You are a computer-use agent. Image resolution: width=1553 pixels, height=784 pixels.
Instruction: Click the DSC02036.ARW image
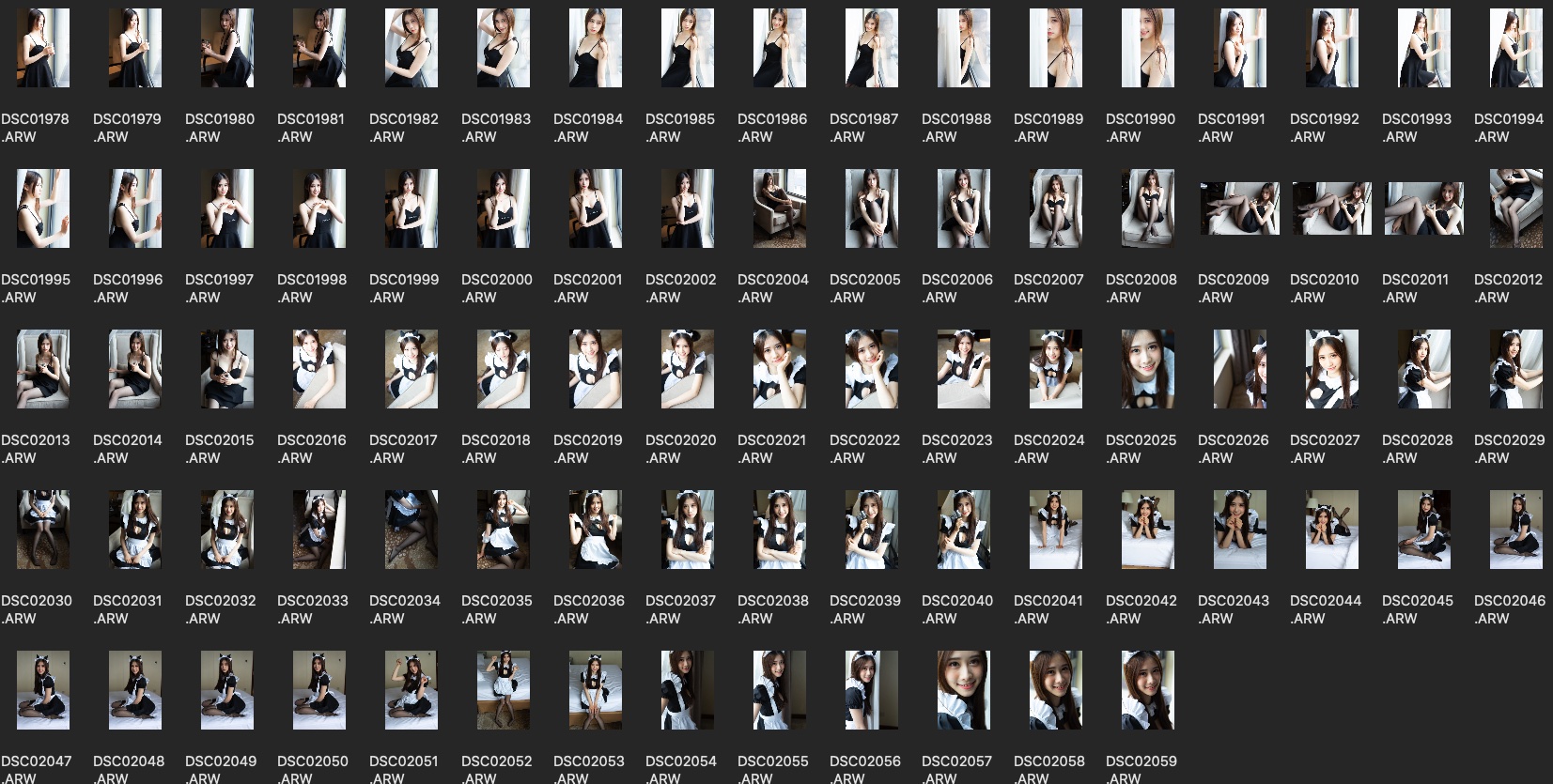596,530
